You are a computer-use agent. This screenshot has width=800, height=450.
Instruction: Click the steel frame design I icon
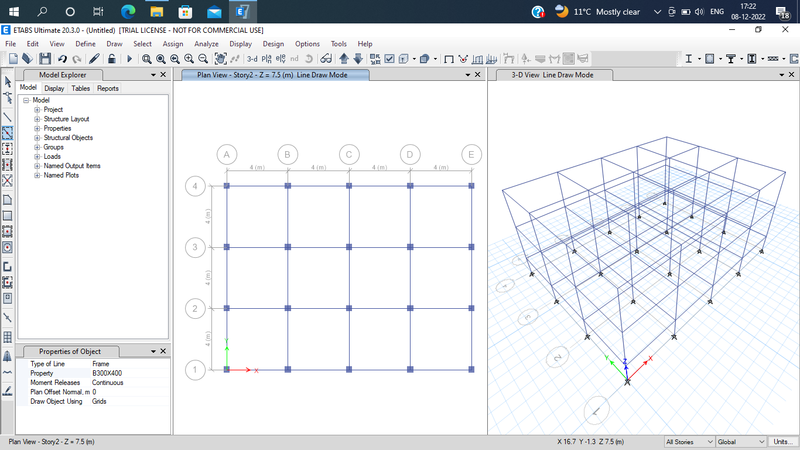(x=688, y=59)
